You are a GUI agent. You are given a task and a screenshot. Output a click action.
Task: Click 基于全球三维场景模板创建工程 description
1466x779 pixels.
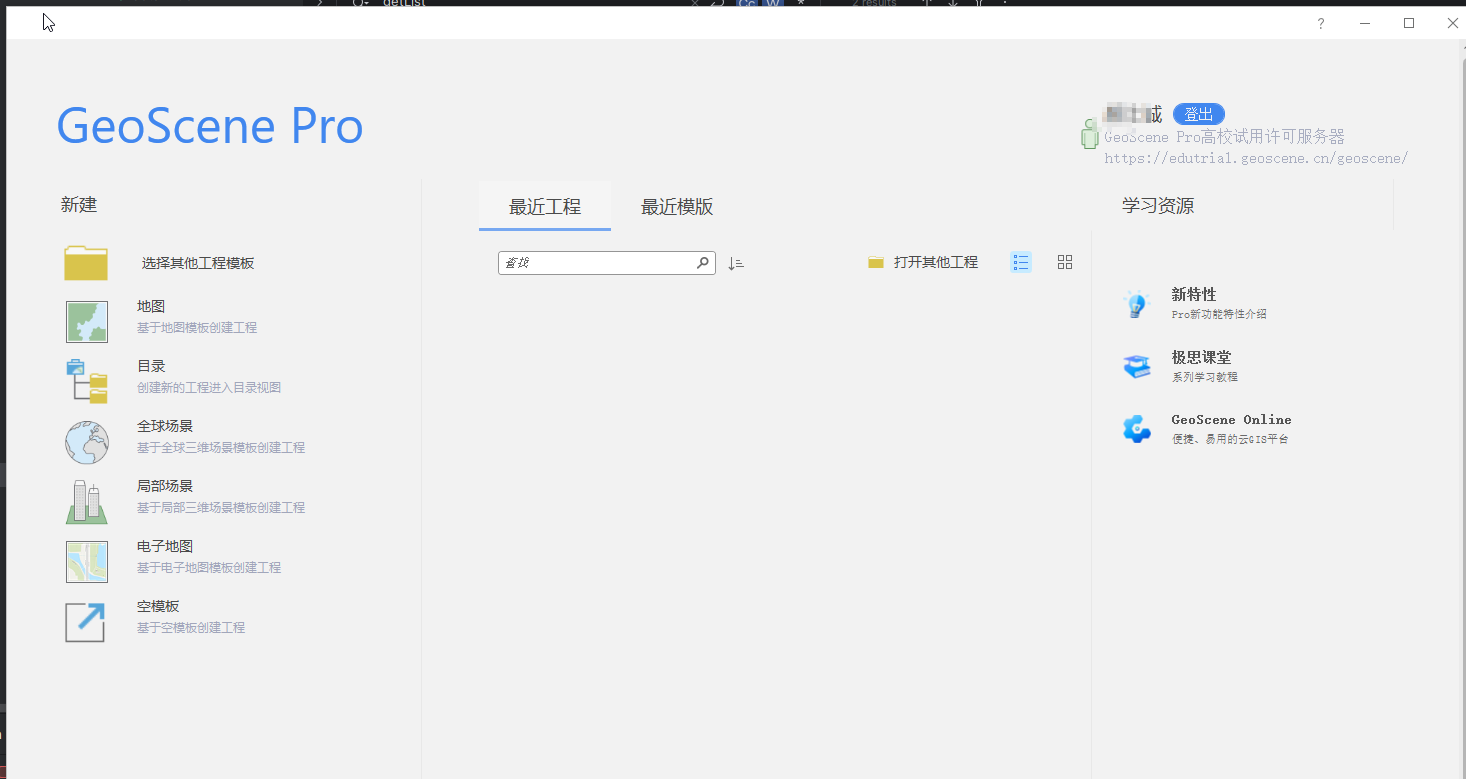(x=221, y=448)
